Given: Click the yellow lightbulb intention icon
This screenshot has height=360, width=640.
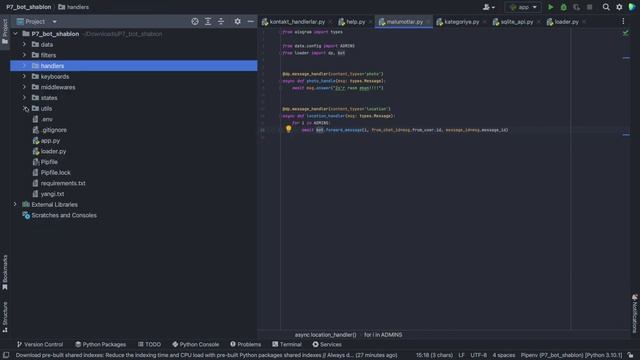Looking at the screenshot, I should [x=289, y=129].
